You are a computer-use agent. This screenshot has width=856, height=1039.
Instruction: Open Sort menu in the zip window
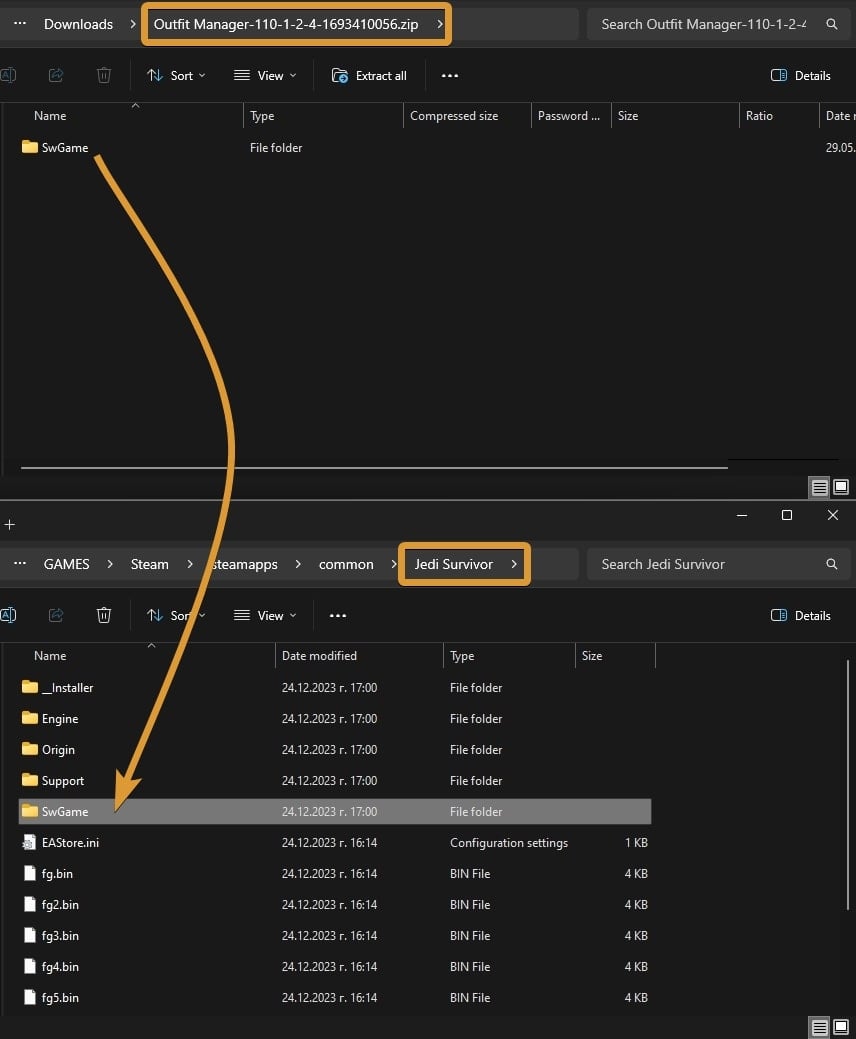tap(176, 76)
